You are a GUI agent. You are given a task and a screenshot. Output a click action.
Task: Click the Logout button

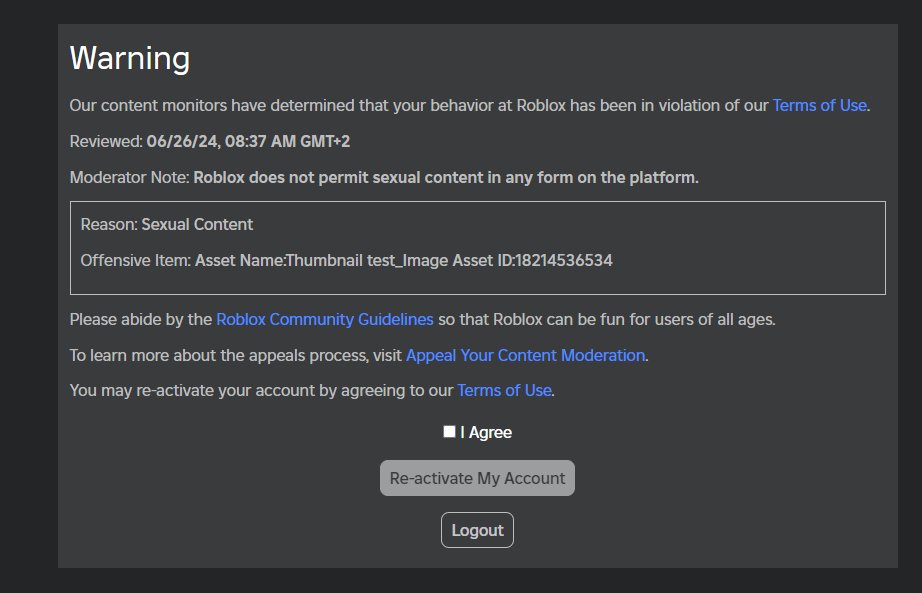coord(477,530)
